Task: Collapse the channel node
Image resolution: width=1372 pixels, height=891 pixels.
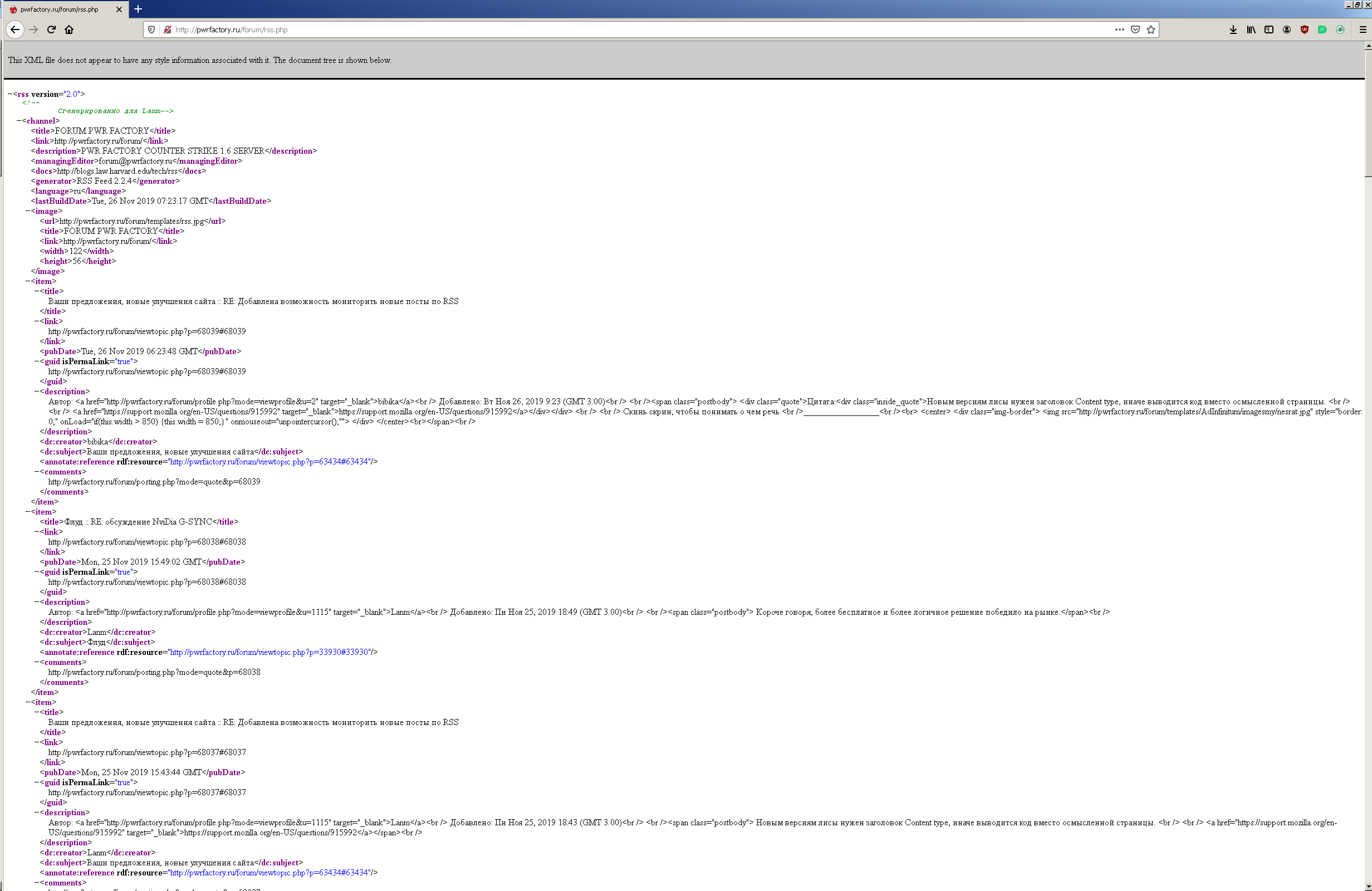Action: click(19, 121)
